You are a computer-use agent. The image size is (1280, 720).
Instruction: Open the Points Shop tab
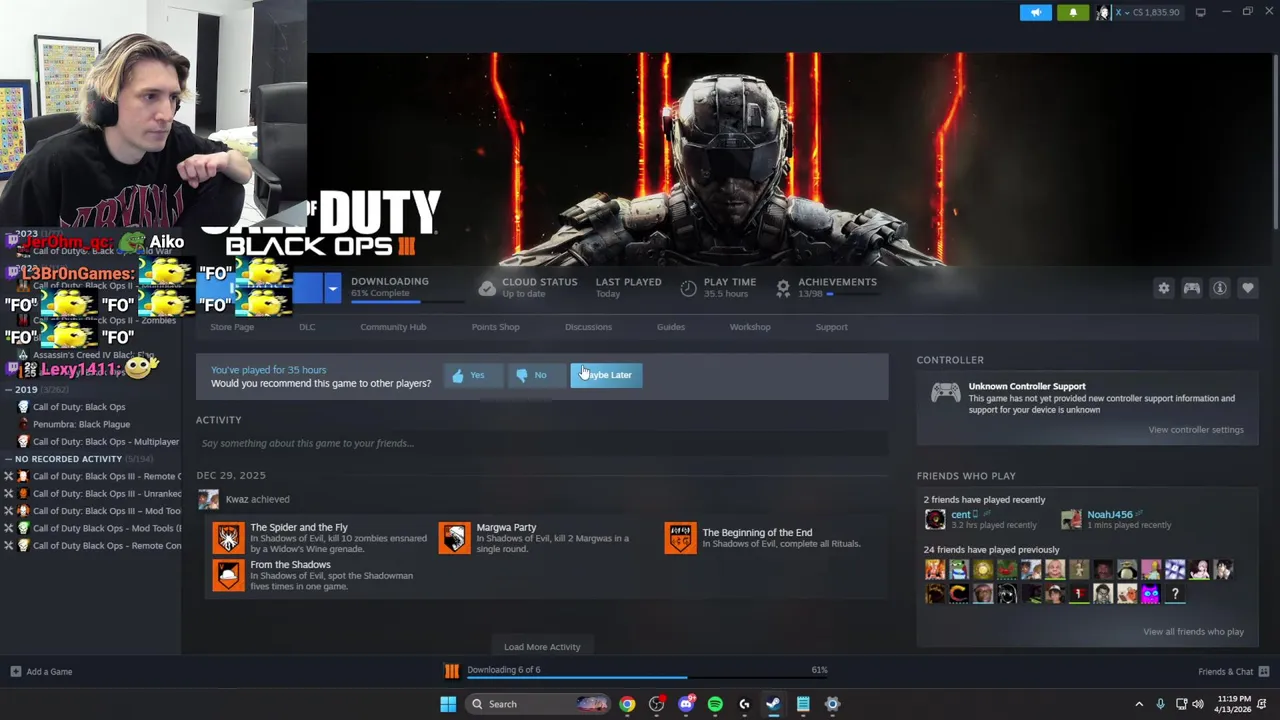pos(495,327)
